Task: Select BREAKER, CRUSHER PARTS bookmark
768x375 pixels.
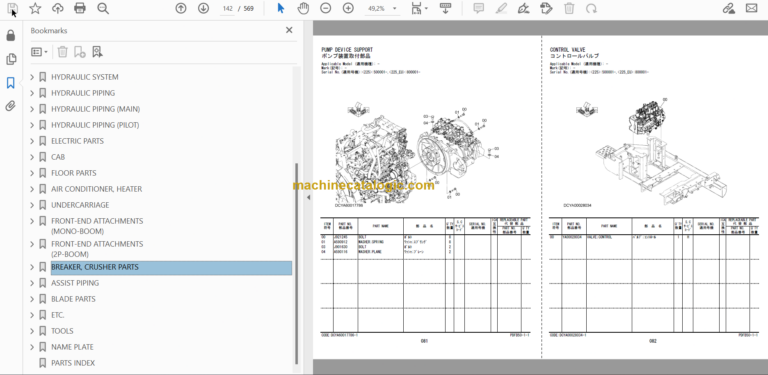Action: click(x=171, y=267)
